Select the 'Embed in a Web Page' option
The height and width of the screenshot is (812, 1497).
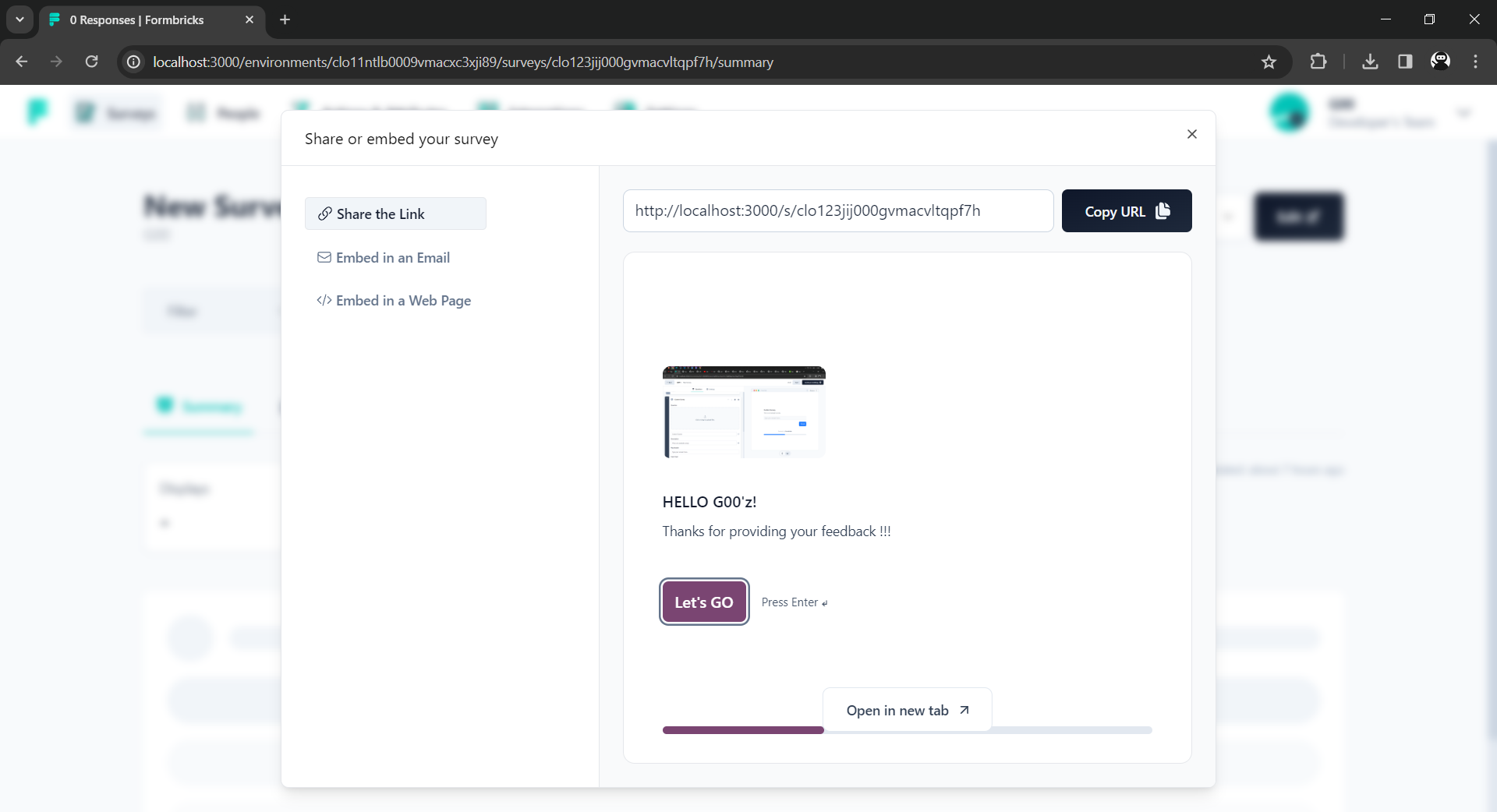point(403,300)
